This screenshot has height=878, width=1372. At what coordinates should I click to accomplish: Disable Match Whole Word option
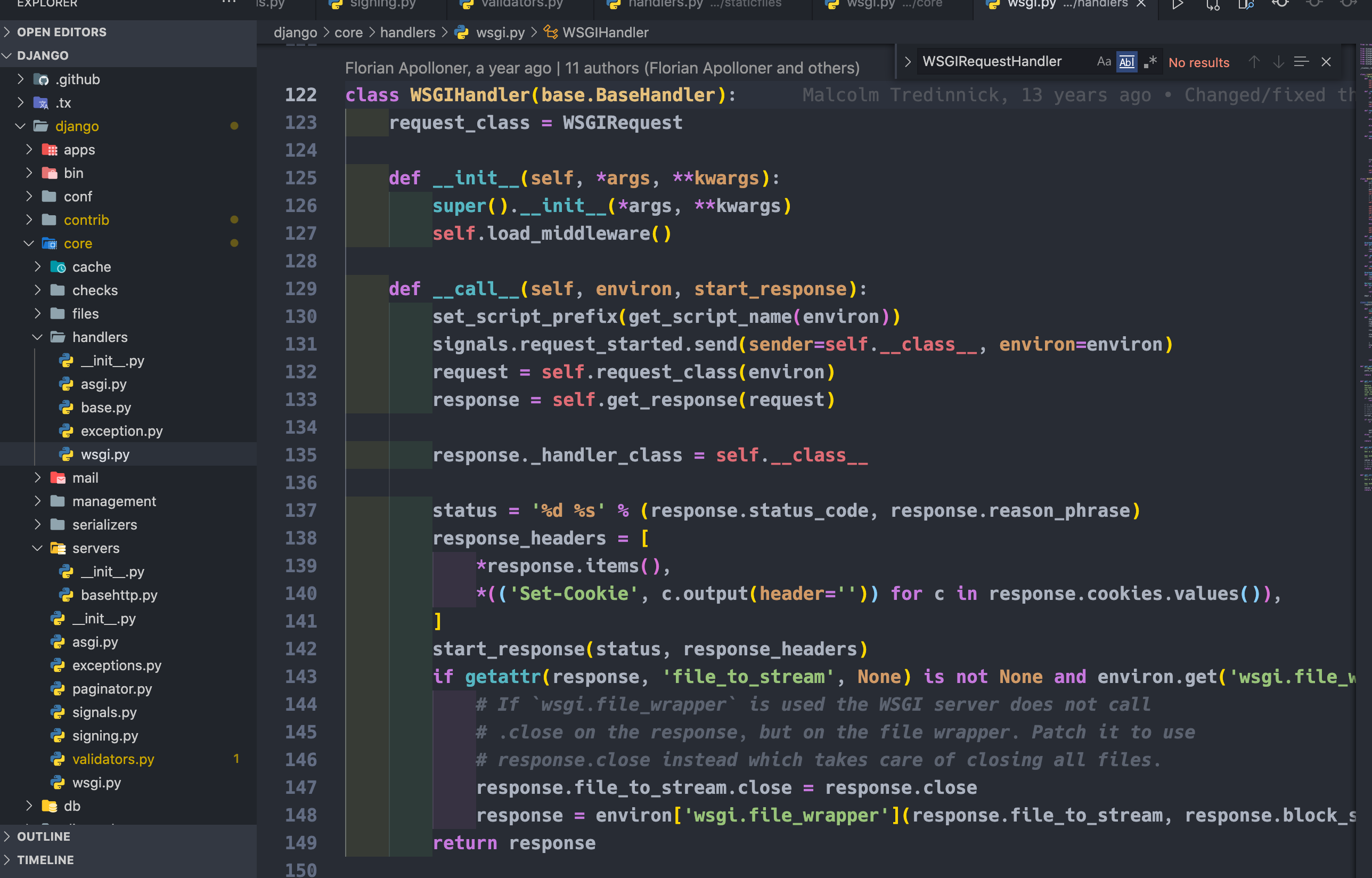(1126, 62)
